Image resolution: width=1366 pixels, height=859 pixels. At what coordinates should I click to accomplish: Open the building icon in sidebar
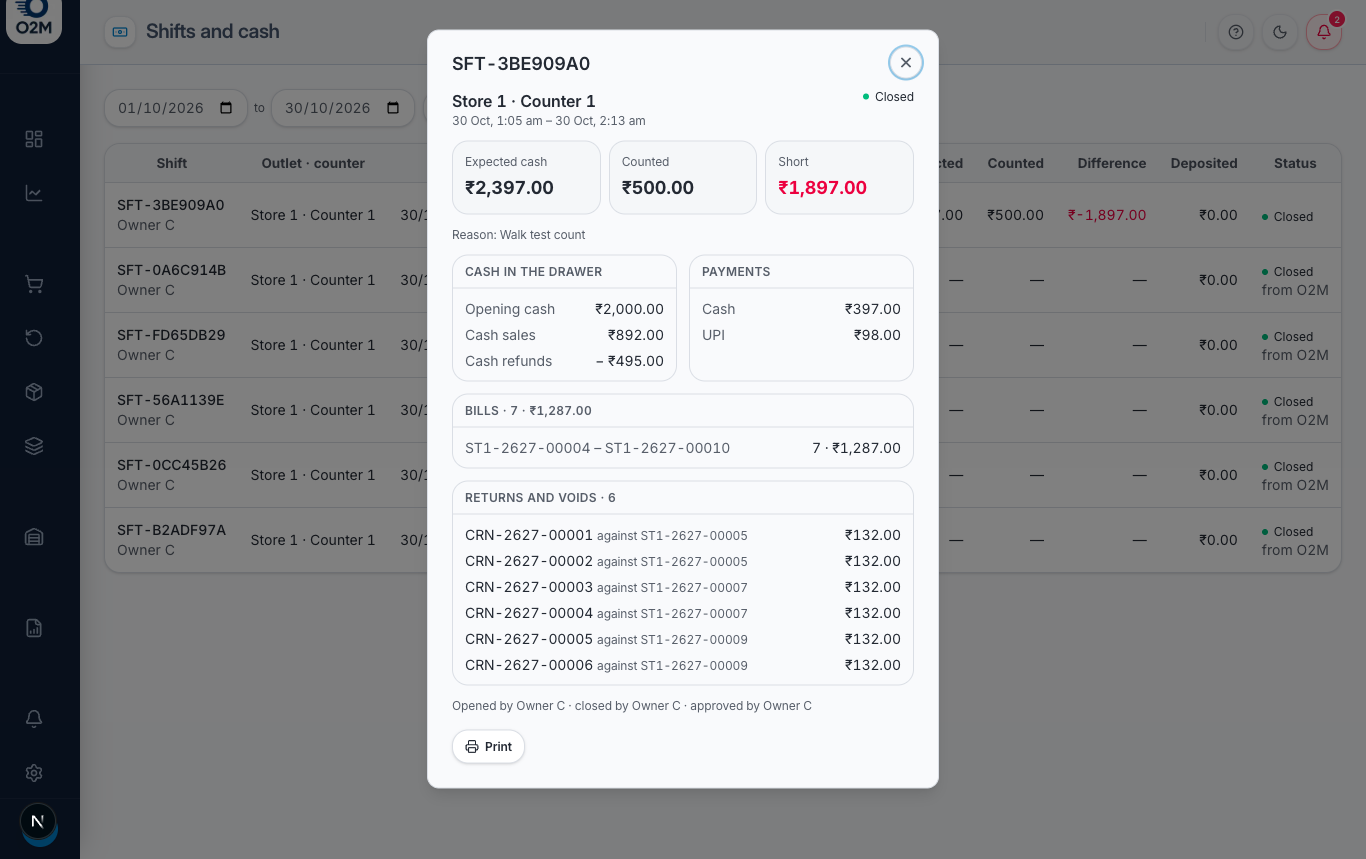click(x=34, y=538)
